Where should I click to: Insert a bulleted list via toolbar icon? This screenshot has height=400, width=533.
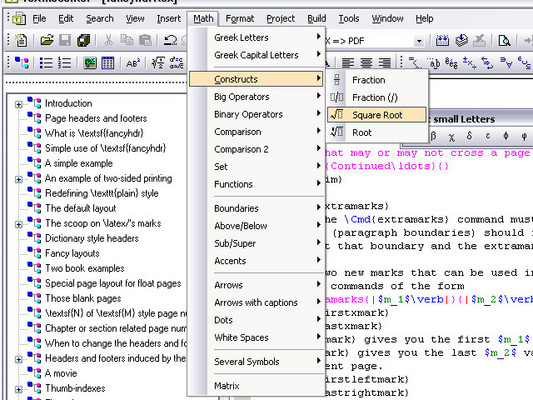tap(46, 63)
